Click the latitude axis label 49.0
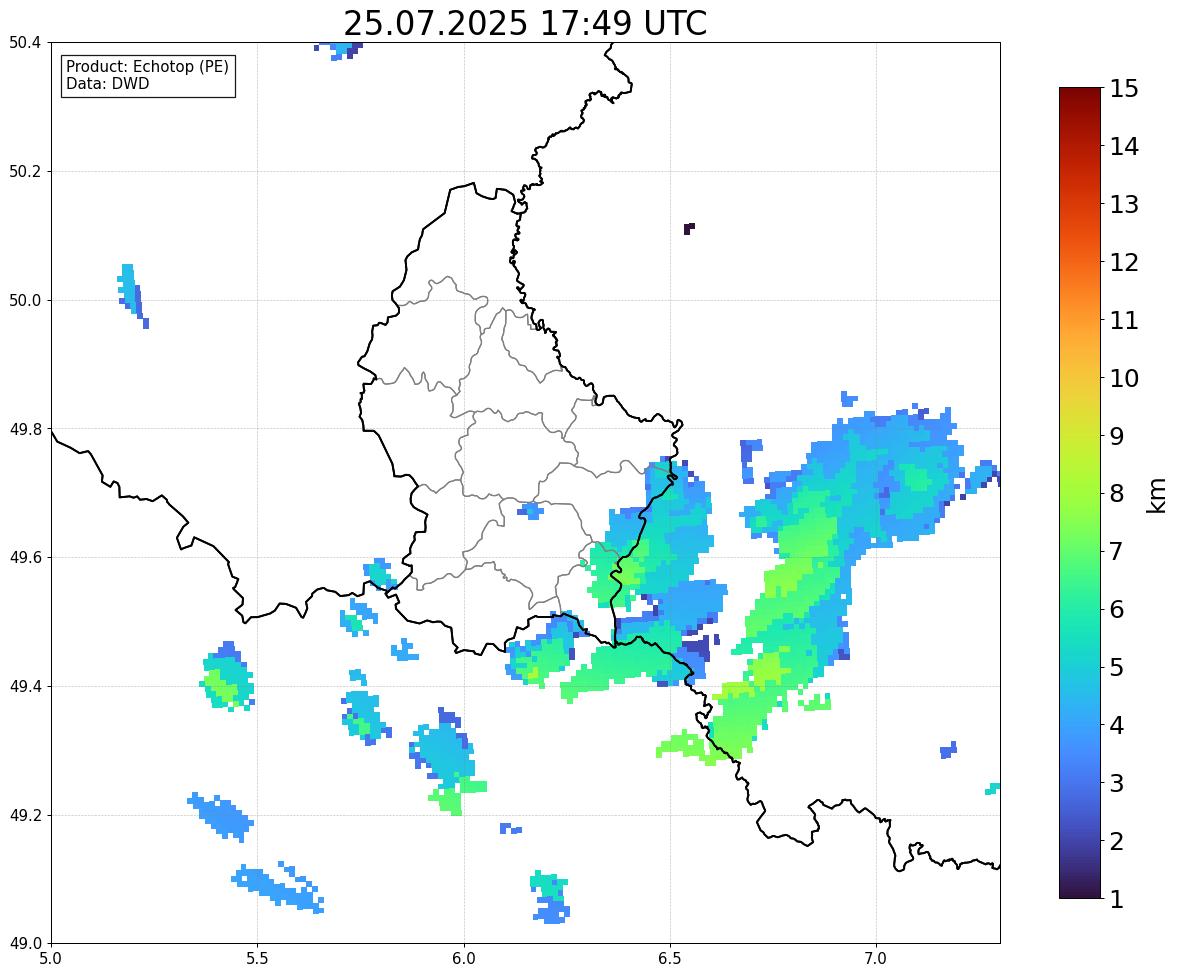Image resolution: width=1178 pixels, height=976 pixels. pyautogui.click(x=25, y=944)
